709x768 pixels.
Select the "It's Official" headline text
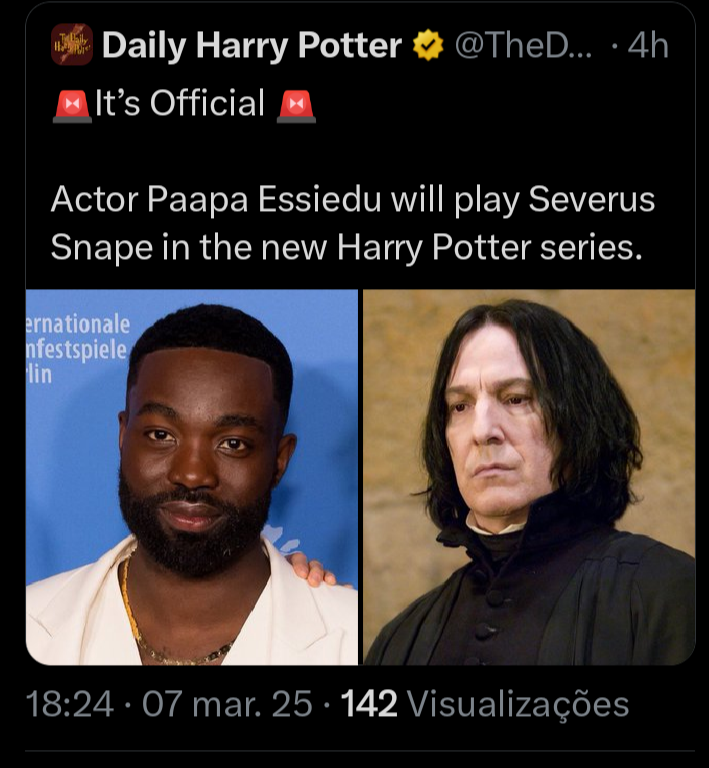182,104
